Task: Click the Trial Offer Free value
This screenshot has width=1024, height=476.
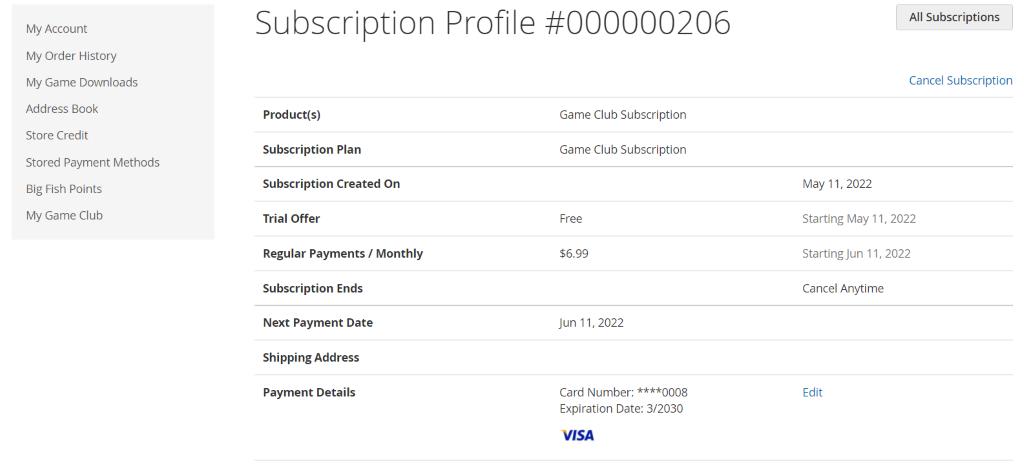Action: point(571,219)
